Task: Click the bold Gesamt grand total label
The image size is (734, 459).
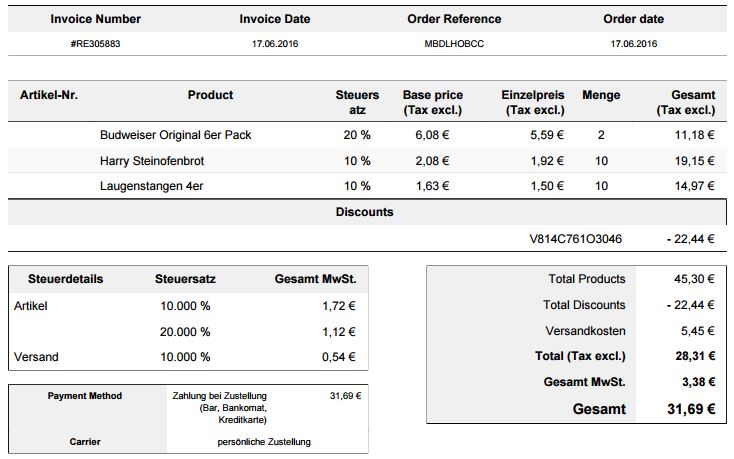Action: coord(599,408)
